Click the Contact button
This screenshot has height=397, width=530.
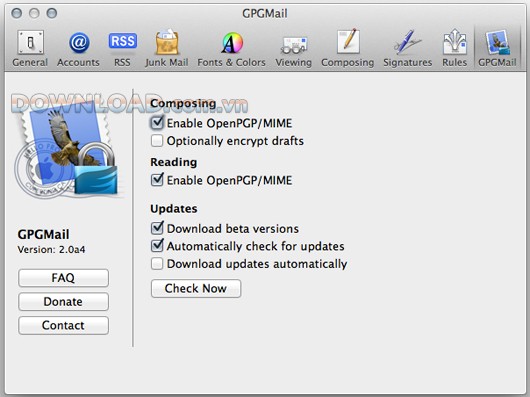64,325
